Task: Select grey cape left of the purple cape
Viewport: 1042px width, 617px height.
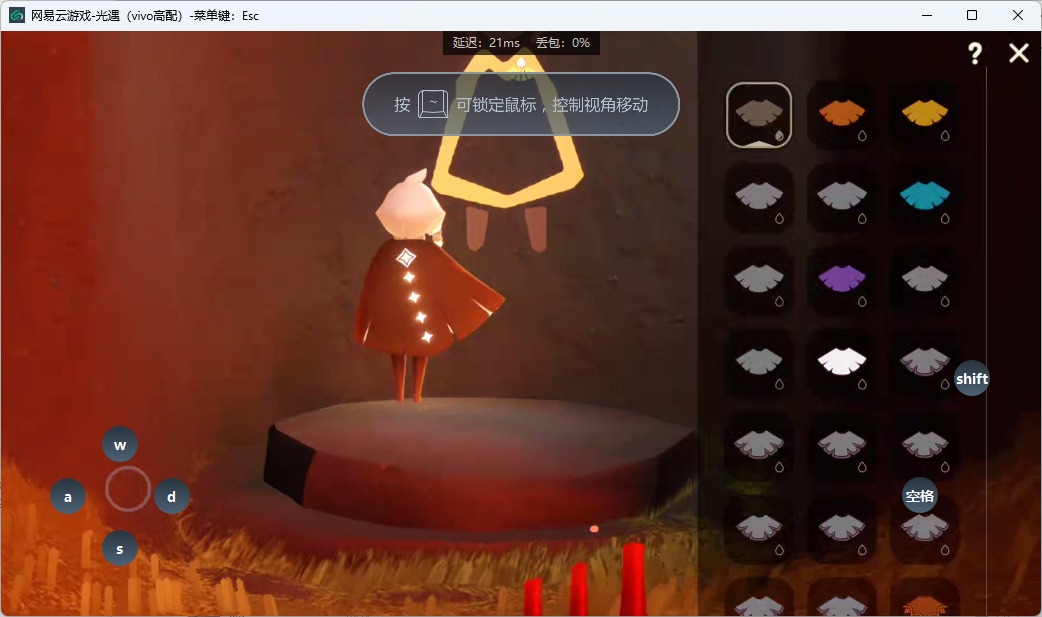Action: coord(759,281)
